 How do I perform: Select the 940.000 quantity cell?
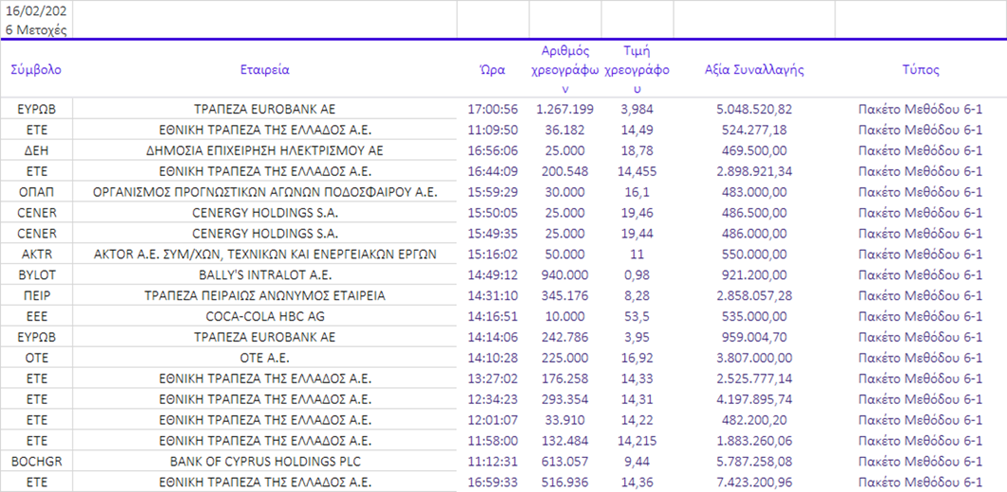pyautogui.click(x=565, y=275)
